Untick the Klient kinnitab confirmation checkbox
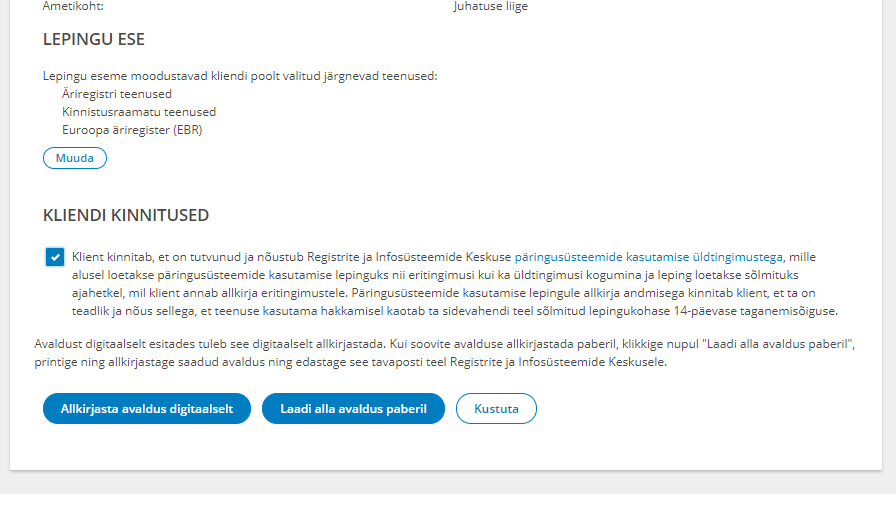The width and height of the screenshot is (896, 507). click(x=55, y=257)
